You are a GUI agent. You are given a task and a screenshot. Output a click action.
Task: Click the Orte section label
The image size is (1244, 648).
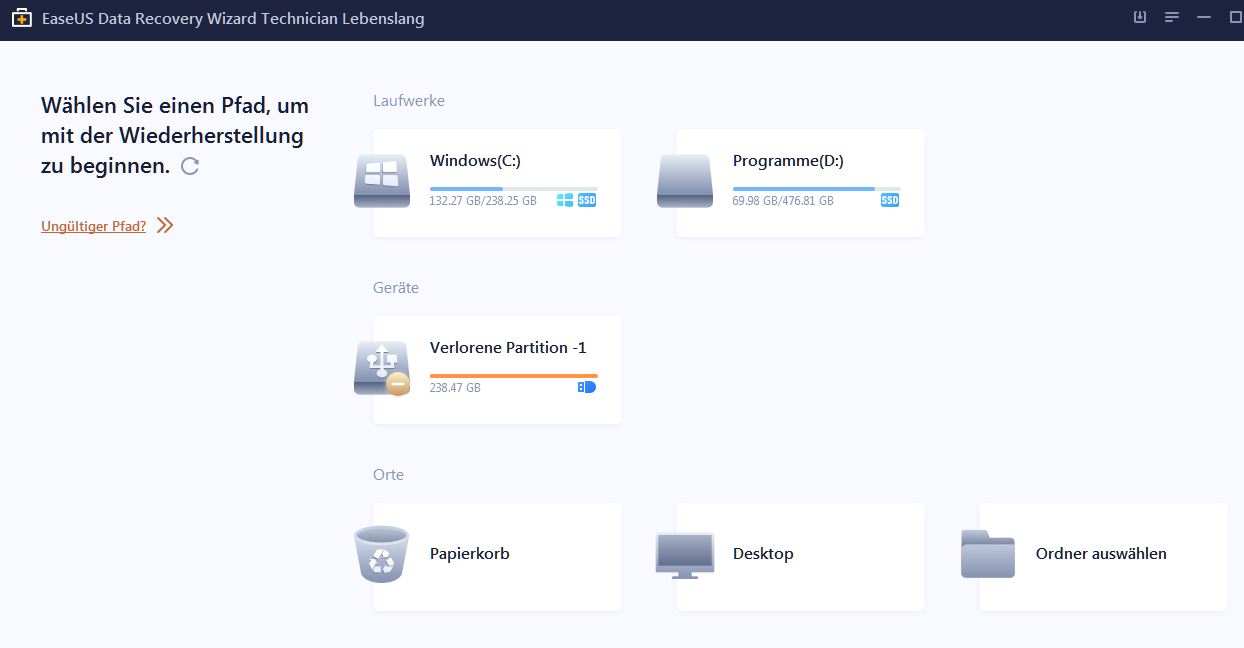coord(389,475)
